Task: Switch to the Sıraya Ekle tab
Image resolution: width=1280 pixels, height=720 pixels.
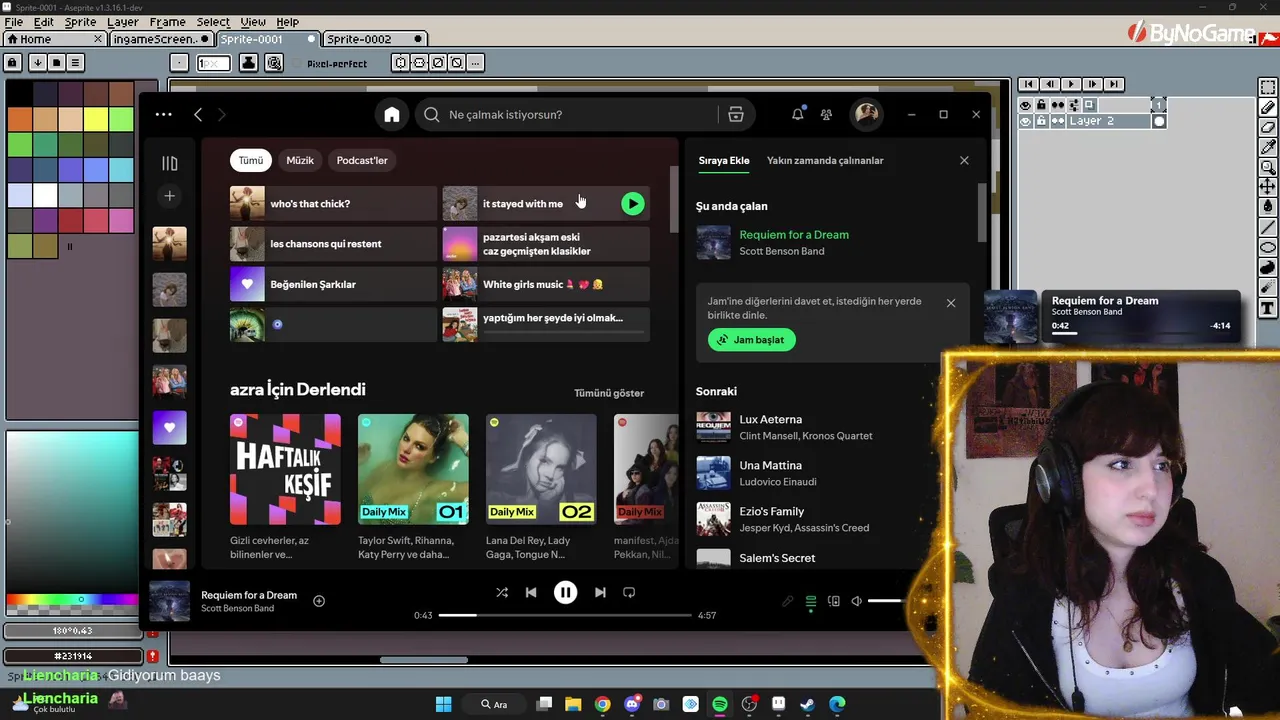Action: click(x=724, y=160)
